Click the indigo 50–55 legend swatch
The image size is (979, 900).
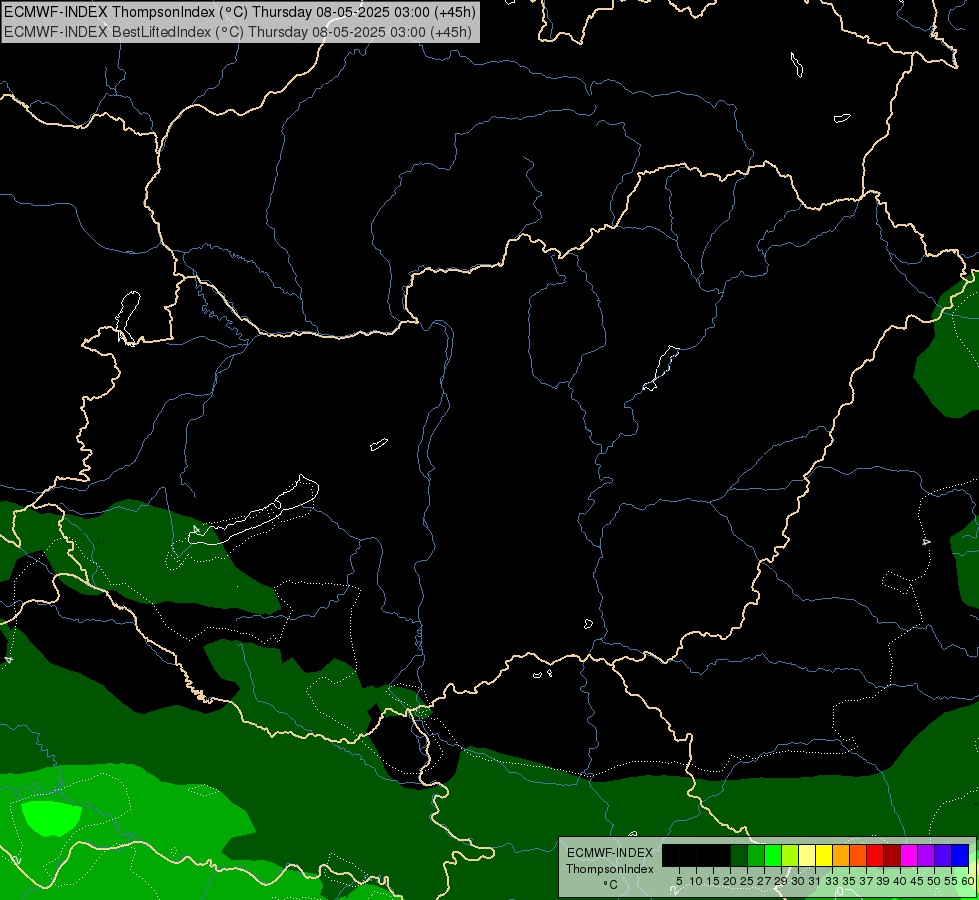point(943,855)
